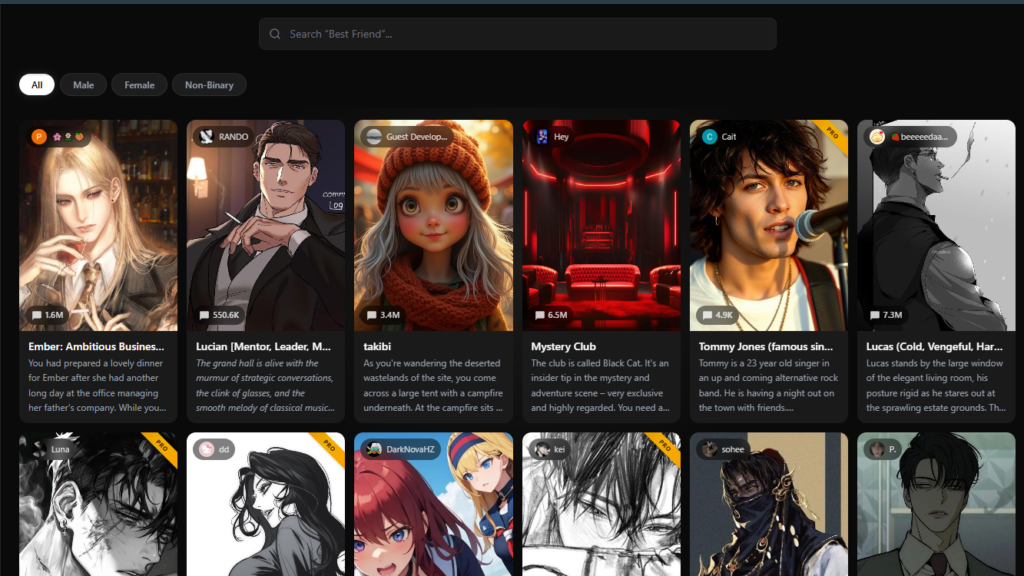The height and width of the screenshot is (576, 1024).
Task: Click the orange P avatar on Ember card
Action: click(39, 136)
